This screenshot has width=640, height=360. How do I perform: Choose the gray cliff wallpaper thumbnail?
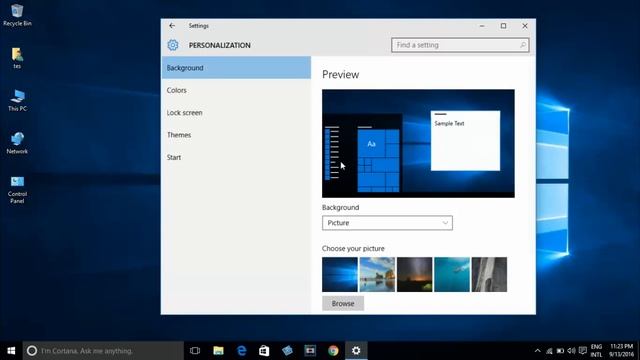pyautogui.click(x=489, y=274)
